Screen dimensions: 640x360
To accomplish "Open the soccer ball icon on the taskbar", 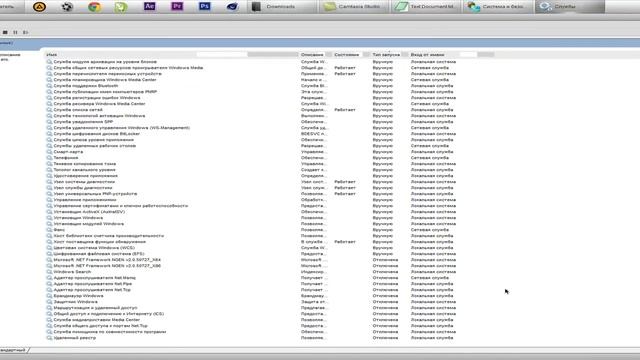I will click(x=67, y=7).
